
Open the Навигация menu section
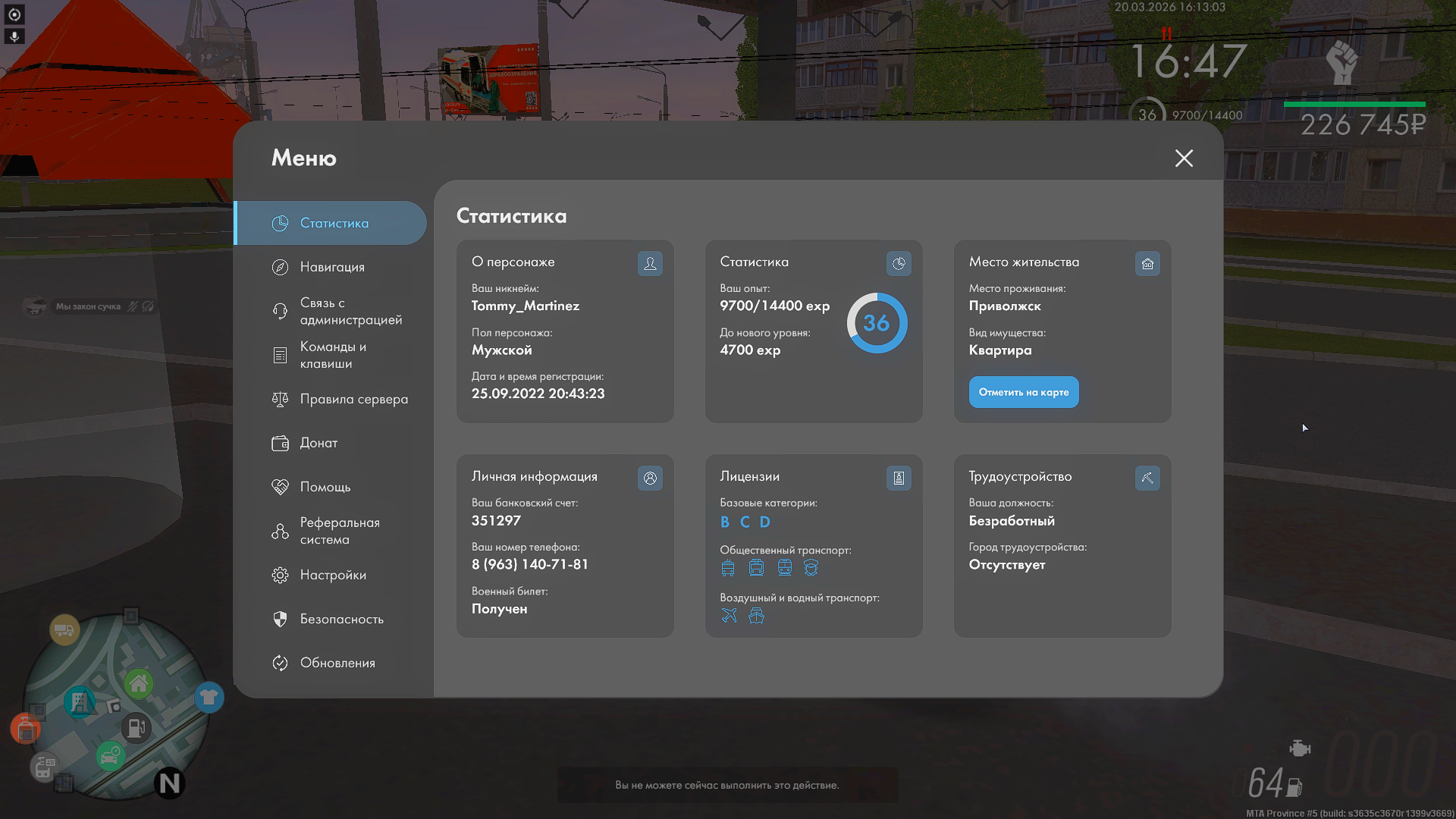pyautogui.click(x=332, y=267)
